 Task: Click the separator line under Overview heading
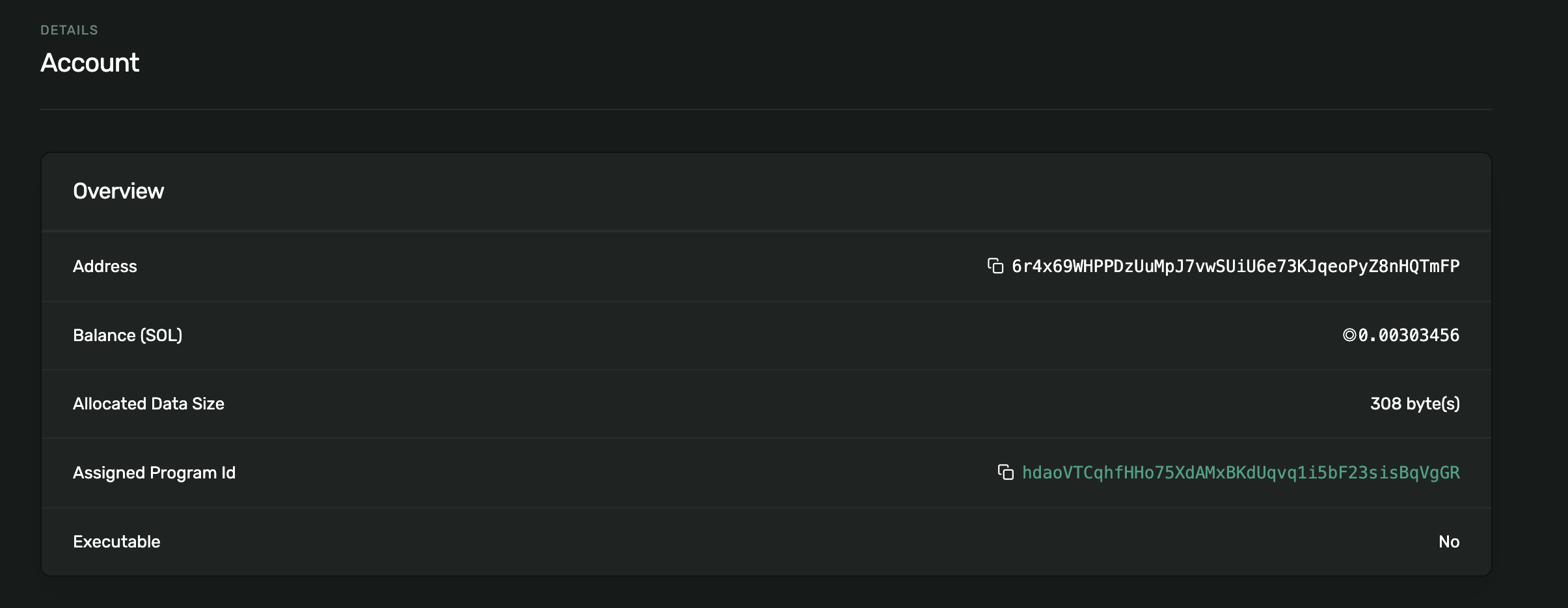[766, 231]
